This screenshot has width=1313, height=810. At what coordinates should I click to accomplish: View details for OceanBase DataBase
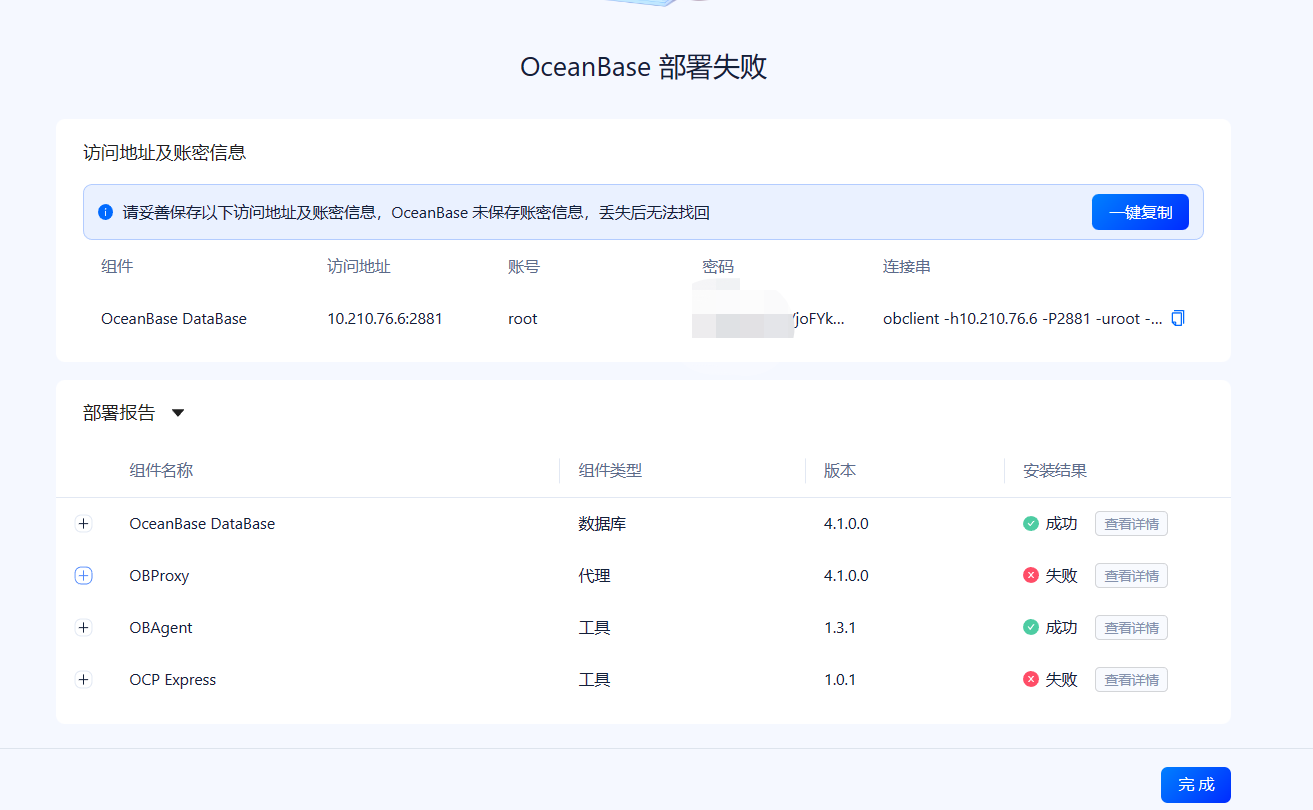(1131, 523)
